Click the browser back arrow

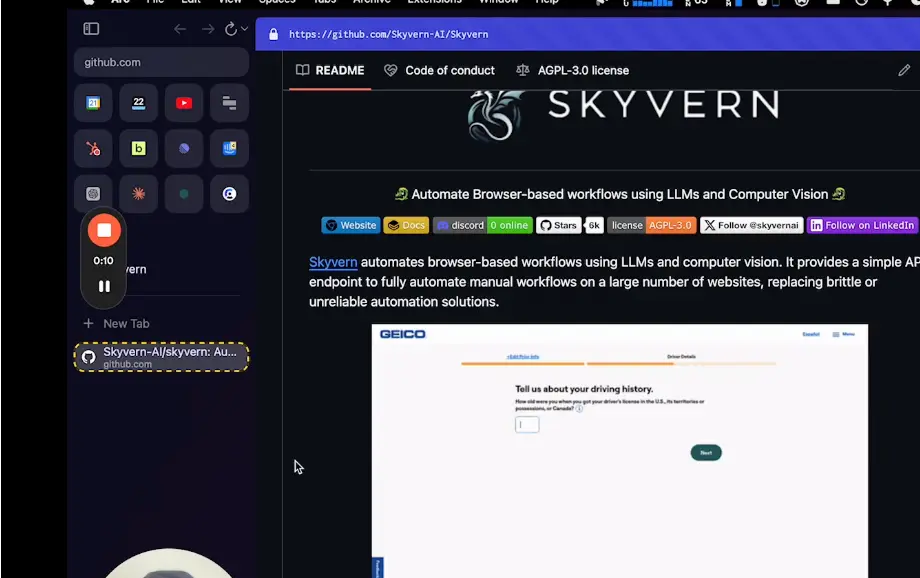click(180, 29)
